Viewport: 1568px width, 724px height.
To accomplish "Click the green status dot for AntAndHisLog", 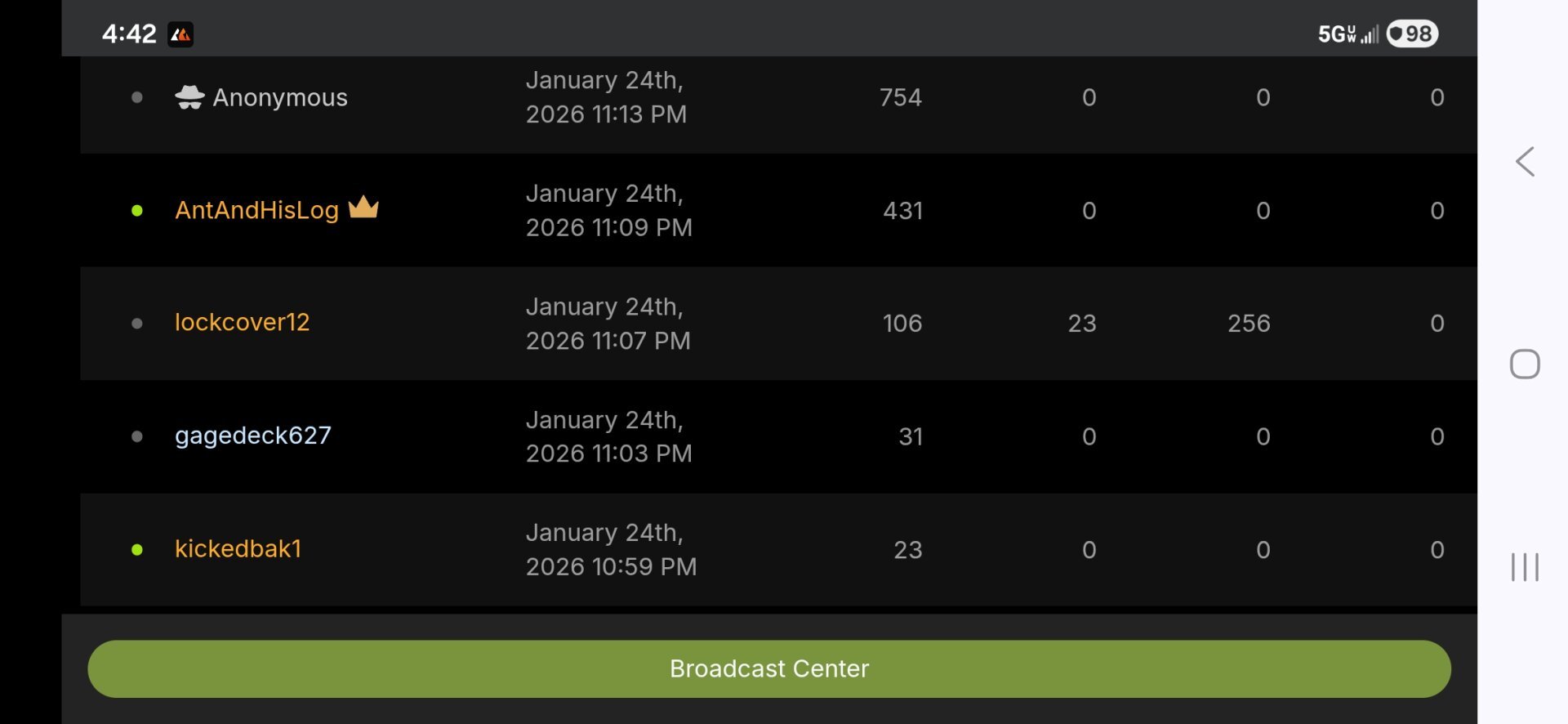I will click(x=137, y=211).
